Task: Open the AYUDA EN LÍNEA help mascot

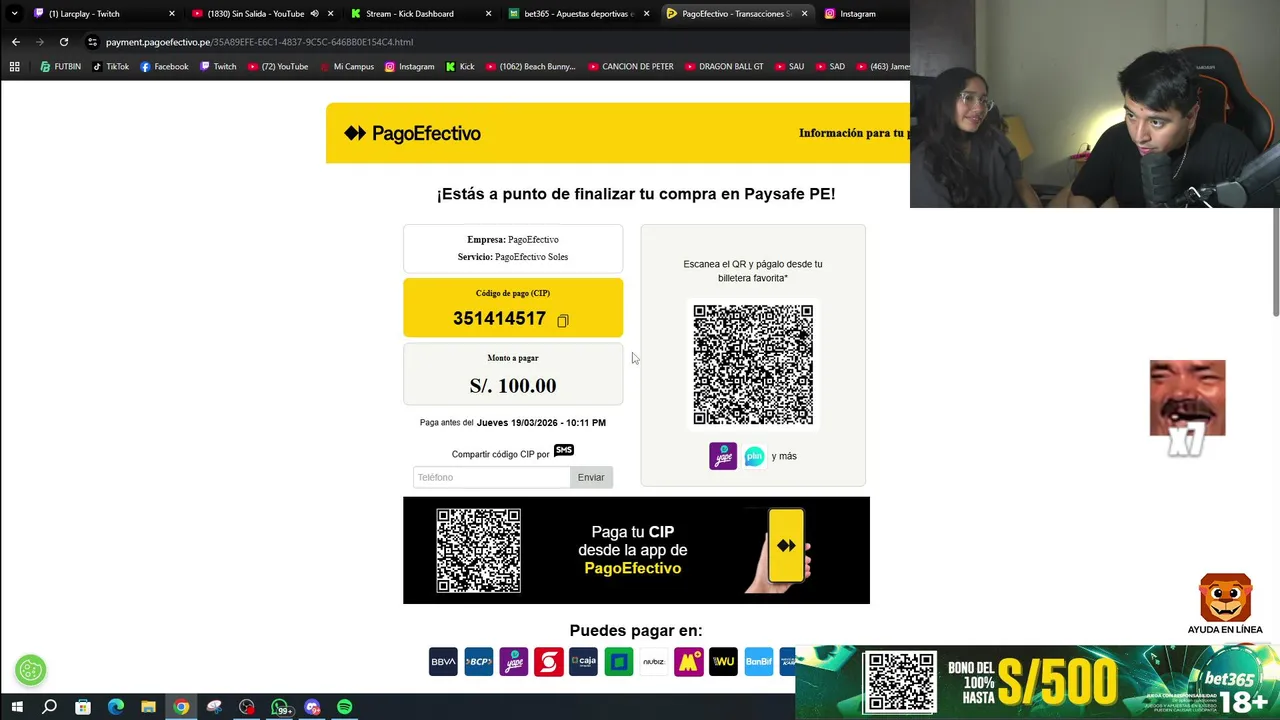Action: click(x=1225, y=604)
